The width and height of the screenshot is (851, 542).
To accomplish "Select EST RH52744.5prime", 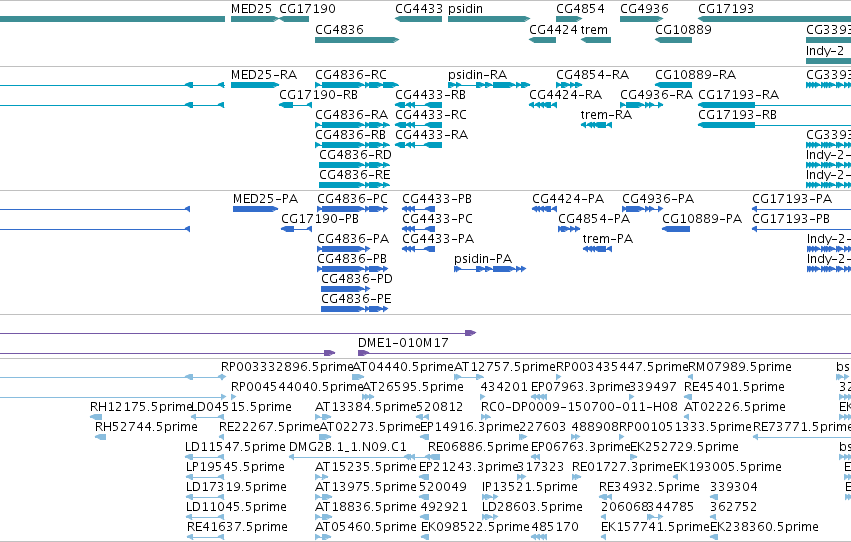I will tap(146, 427).
